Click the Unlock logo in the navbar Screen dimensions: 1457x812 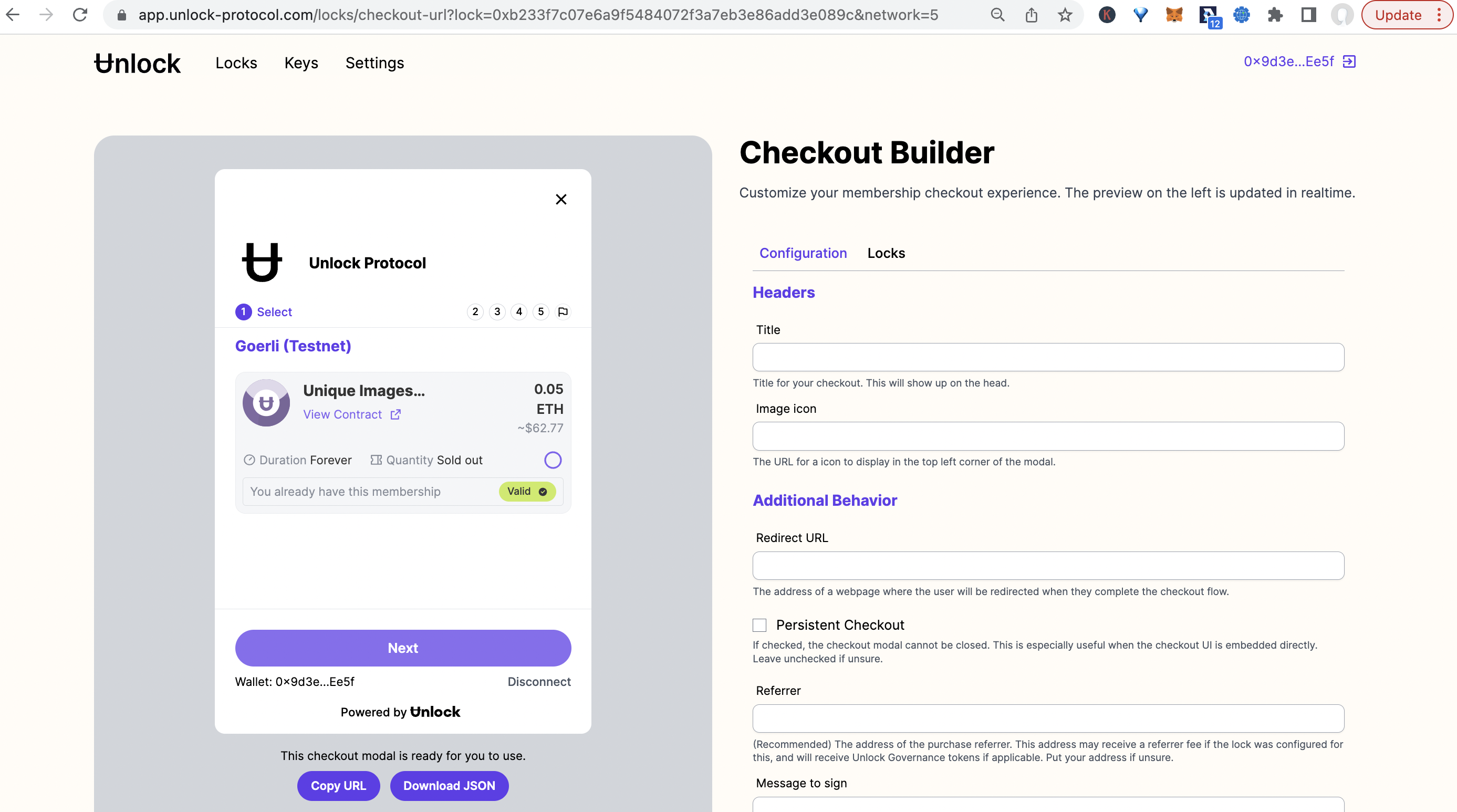[x=137, y=63]
